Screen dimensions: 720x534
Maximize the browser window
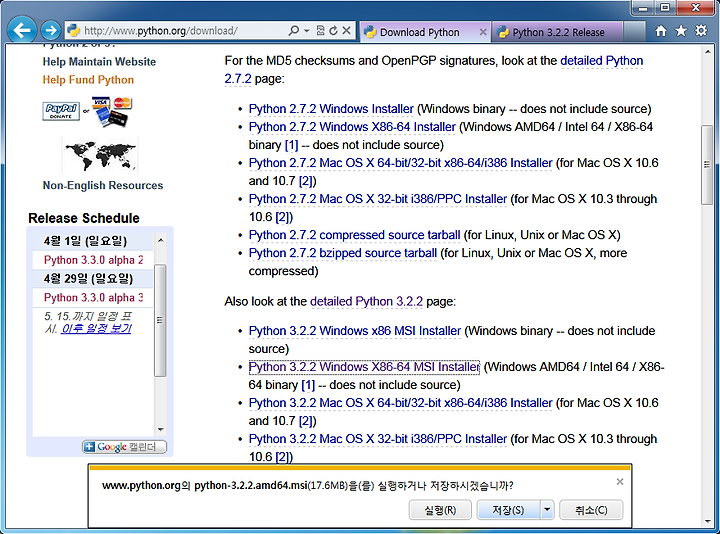click(664, 7)
